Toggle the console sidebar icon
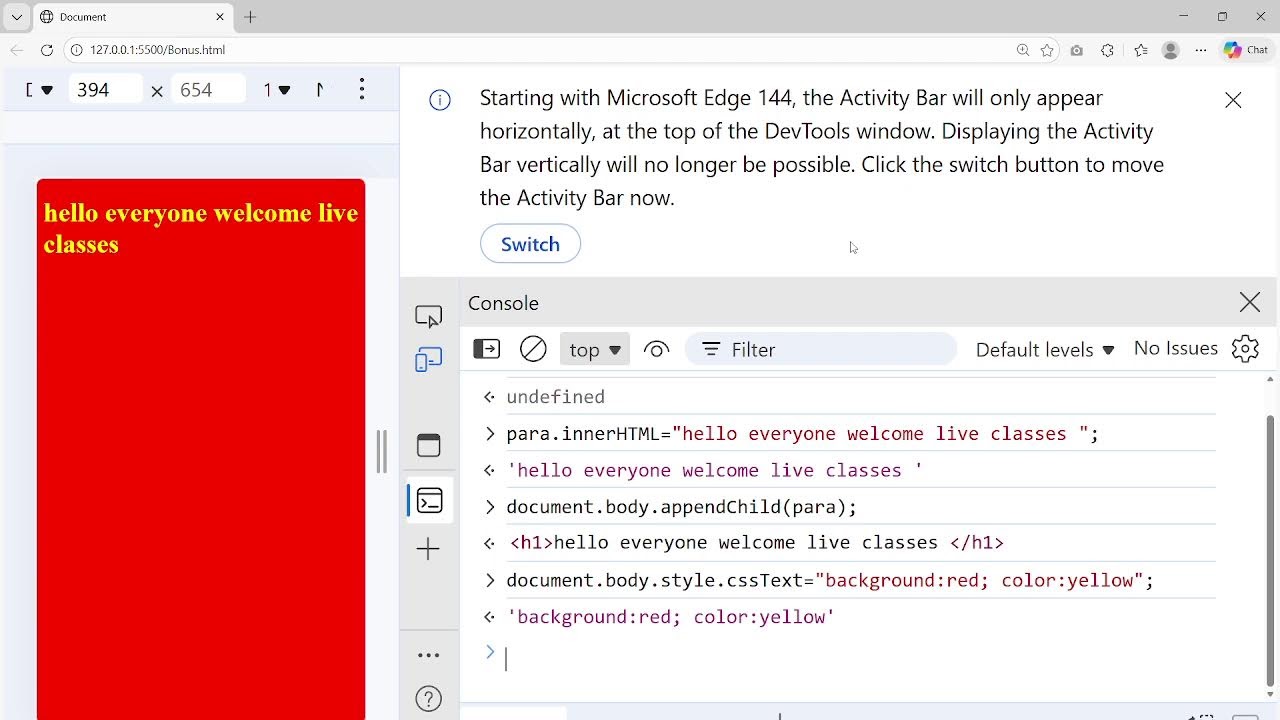Viewport: 1280px width, 720px height. [x=486, y=349]
